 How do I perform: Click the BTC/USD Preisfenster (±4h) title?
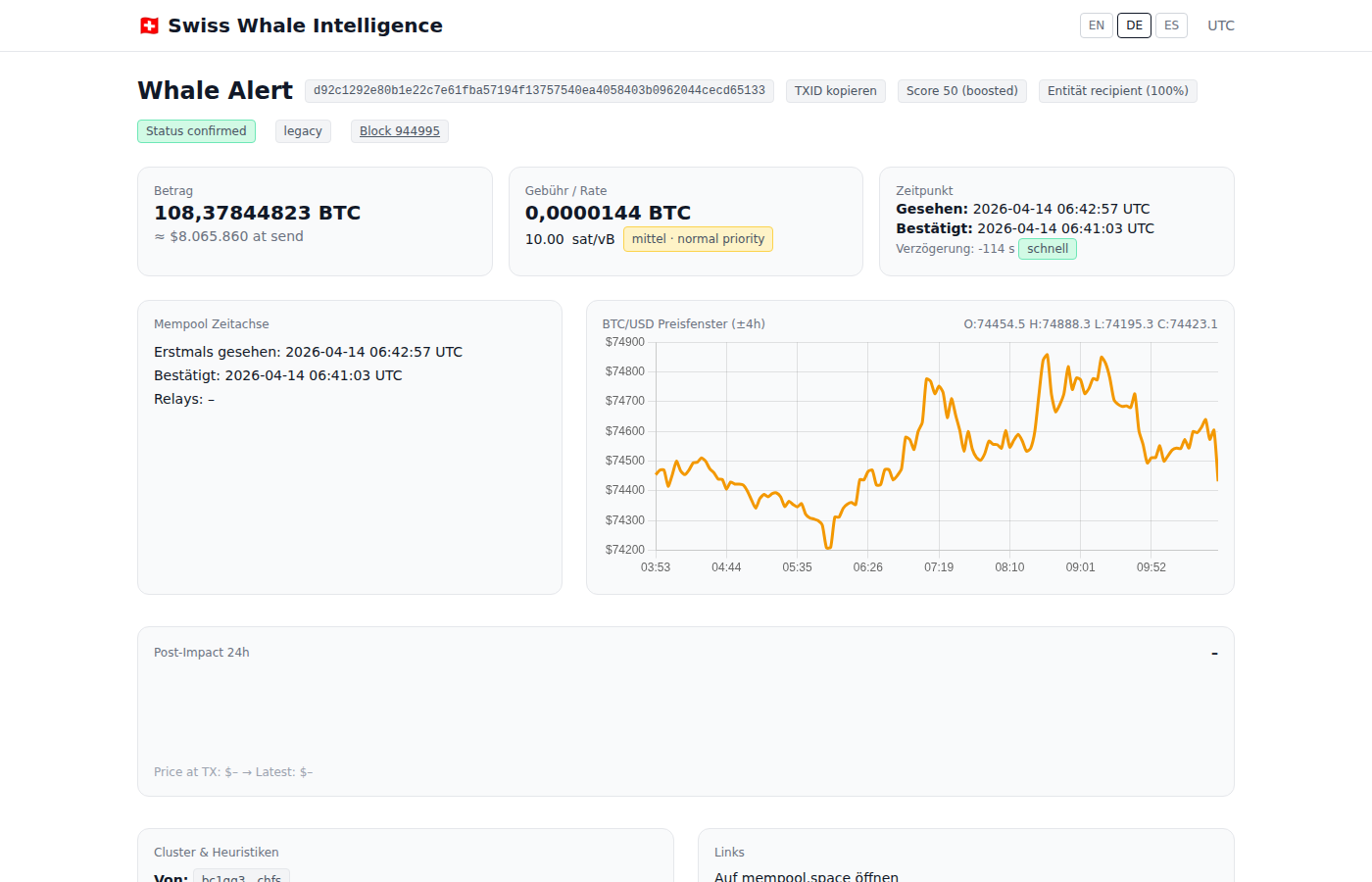pyautogui.click(x=684, y=324)
